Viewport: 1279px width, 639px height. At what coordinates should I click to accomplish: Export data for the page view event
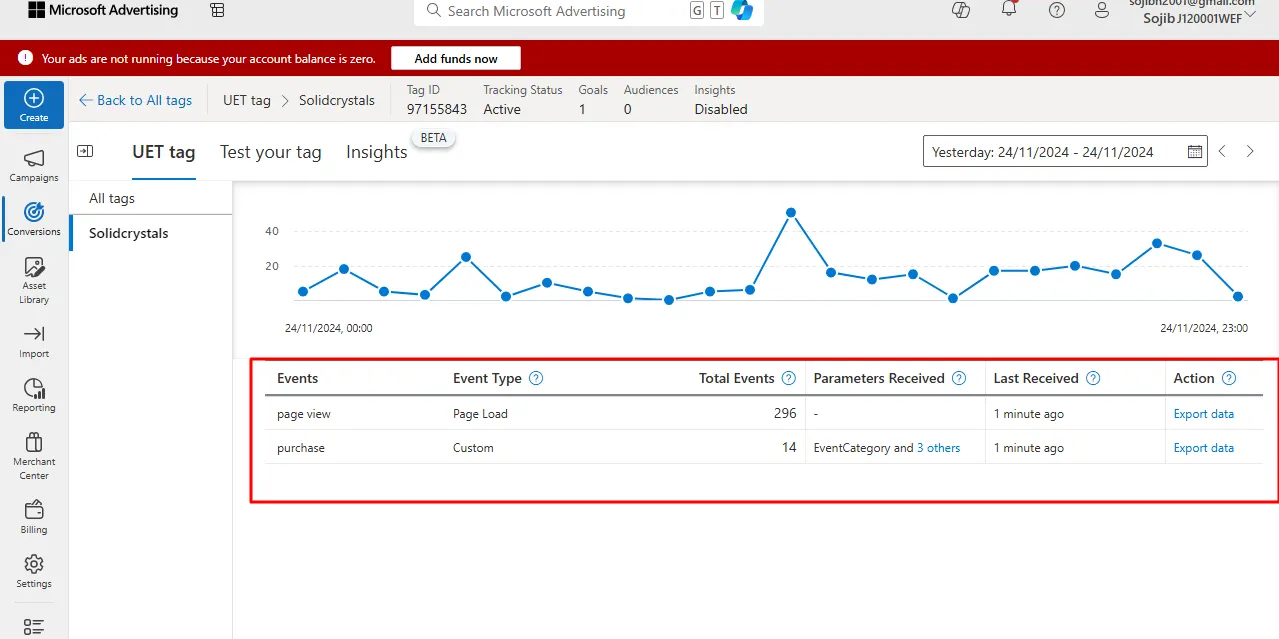(x=1204, y=414)
